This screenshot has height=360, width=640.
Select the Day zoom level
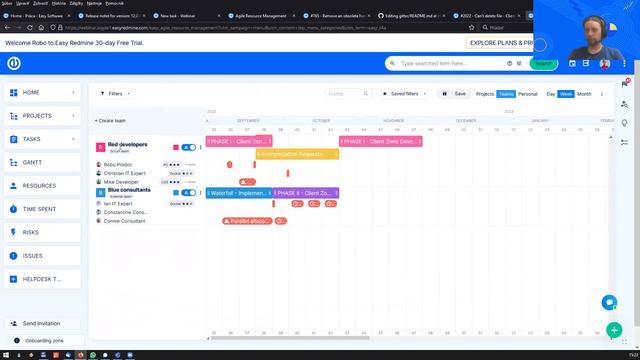click(551, 94)
